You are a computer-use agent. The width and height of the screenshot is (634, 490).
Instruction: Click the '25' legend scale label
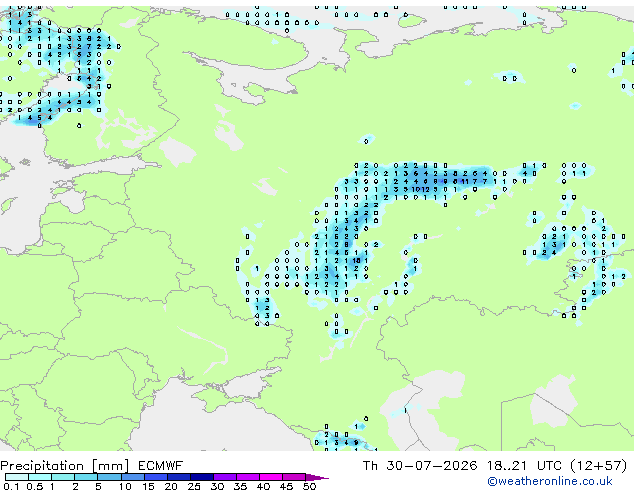tap(194, 486)
